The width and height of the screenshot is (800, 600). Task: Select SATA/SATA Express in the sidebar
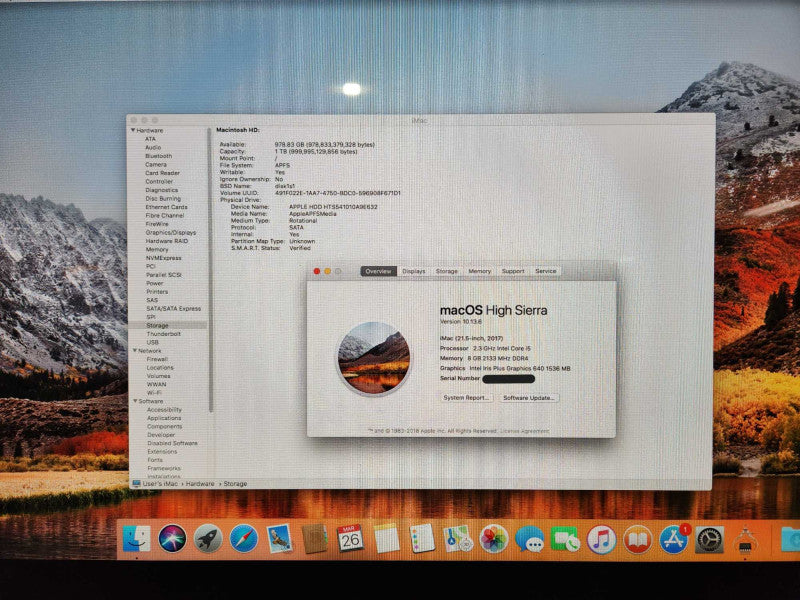(173, 309)
